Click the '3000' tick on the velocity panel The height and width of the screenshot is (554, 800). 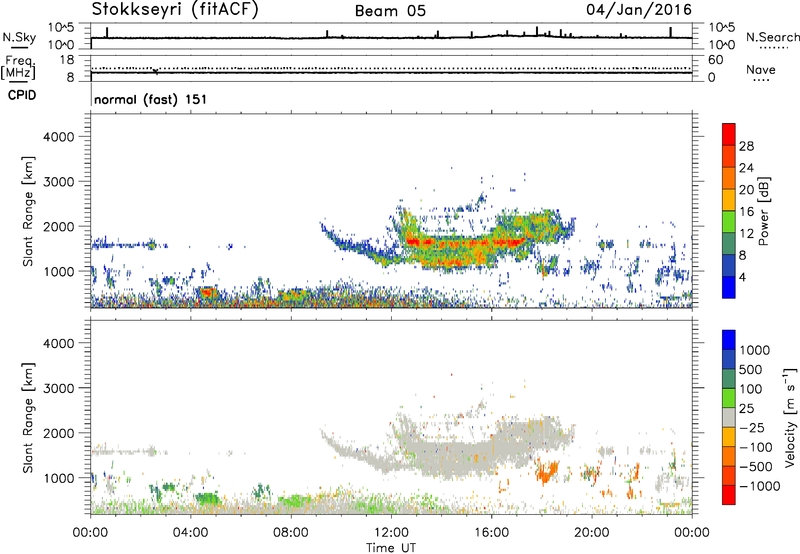[x=58, y=388]
